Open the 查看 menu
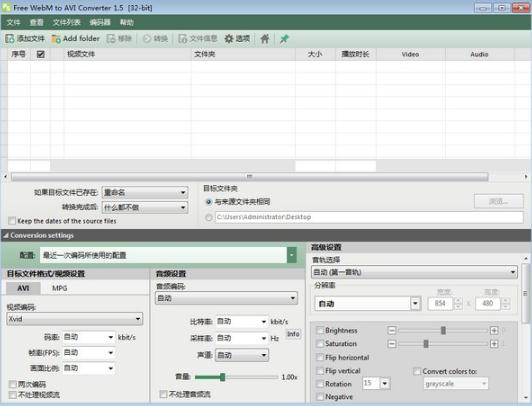This screenshot has width=532, height=406. (x=36, y=22)
